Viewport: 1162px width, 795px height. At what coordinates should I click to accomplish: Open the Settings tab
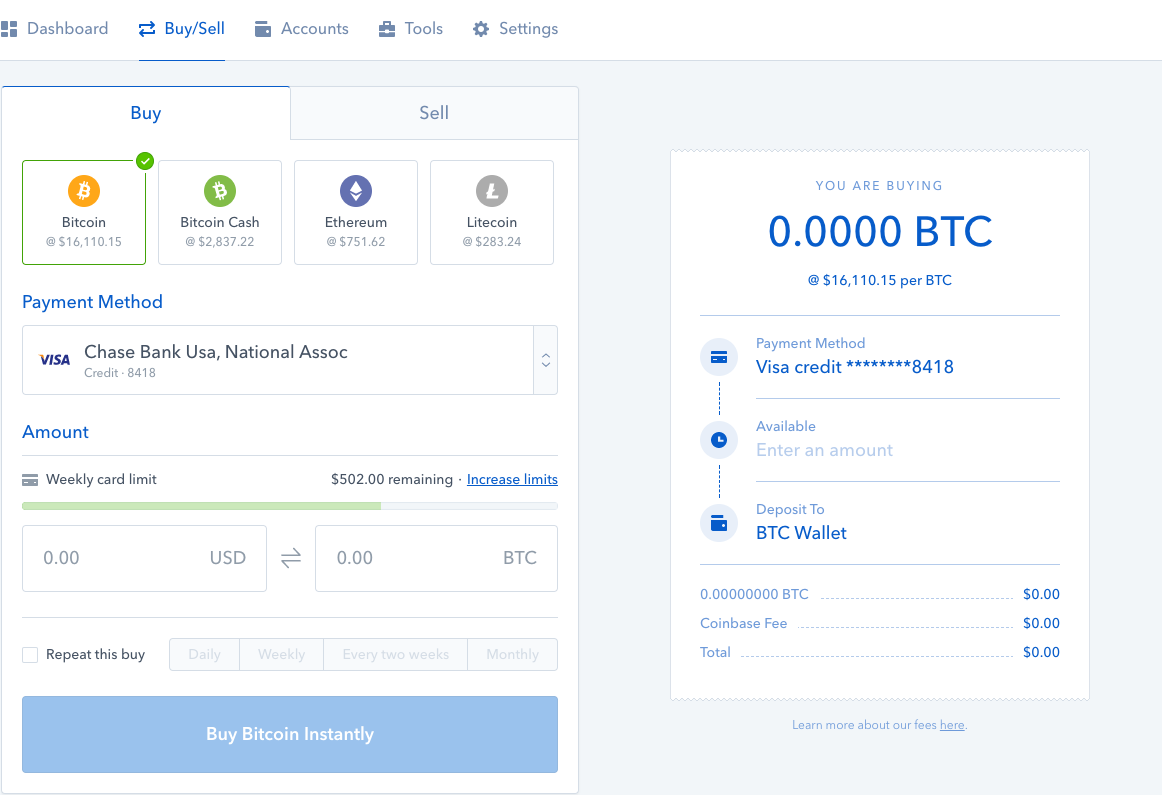click(x=516, y=29)
